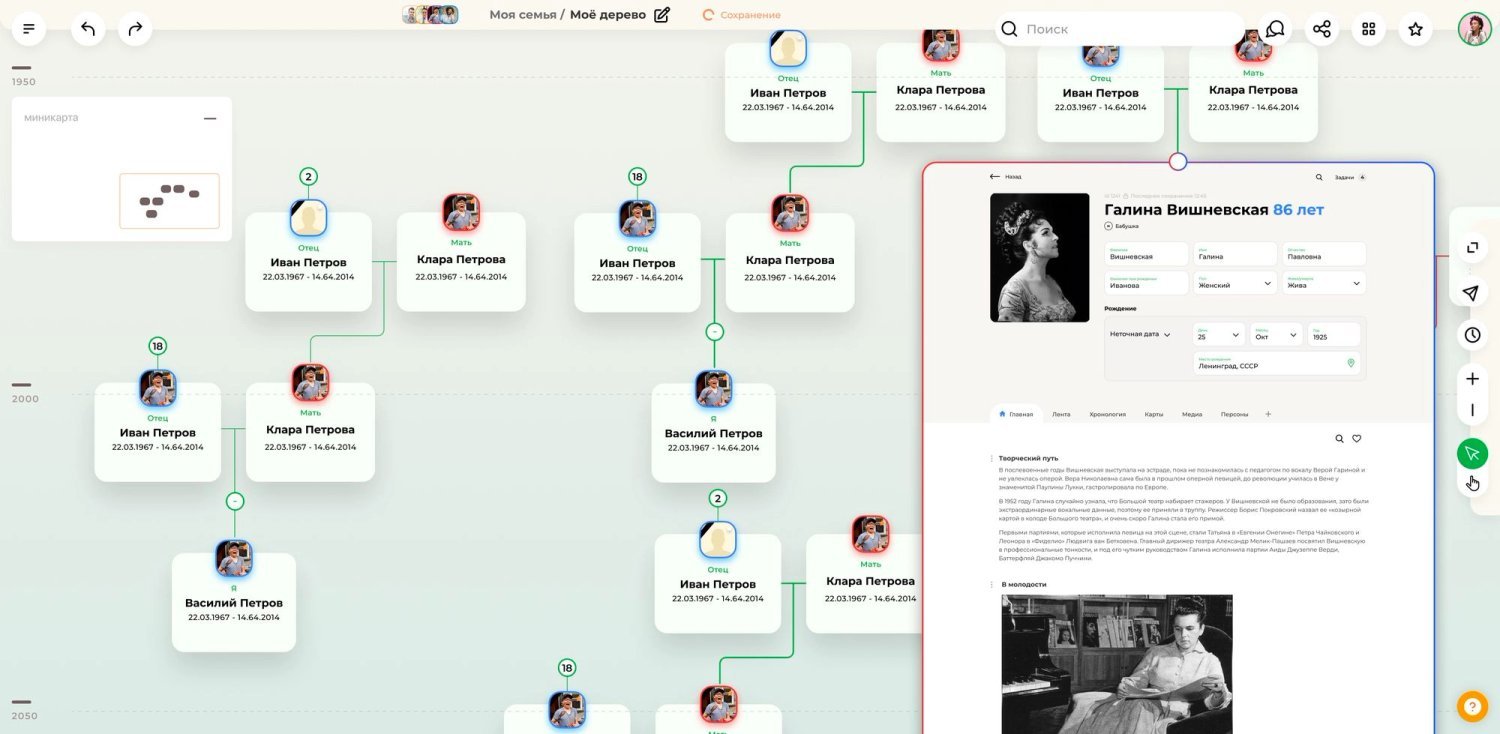1500x734 pixels.
Task: Open the Медиа tab
Action: (1191, 414)
